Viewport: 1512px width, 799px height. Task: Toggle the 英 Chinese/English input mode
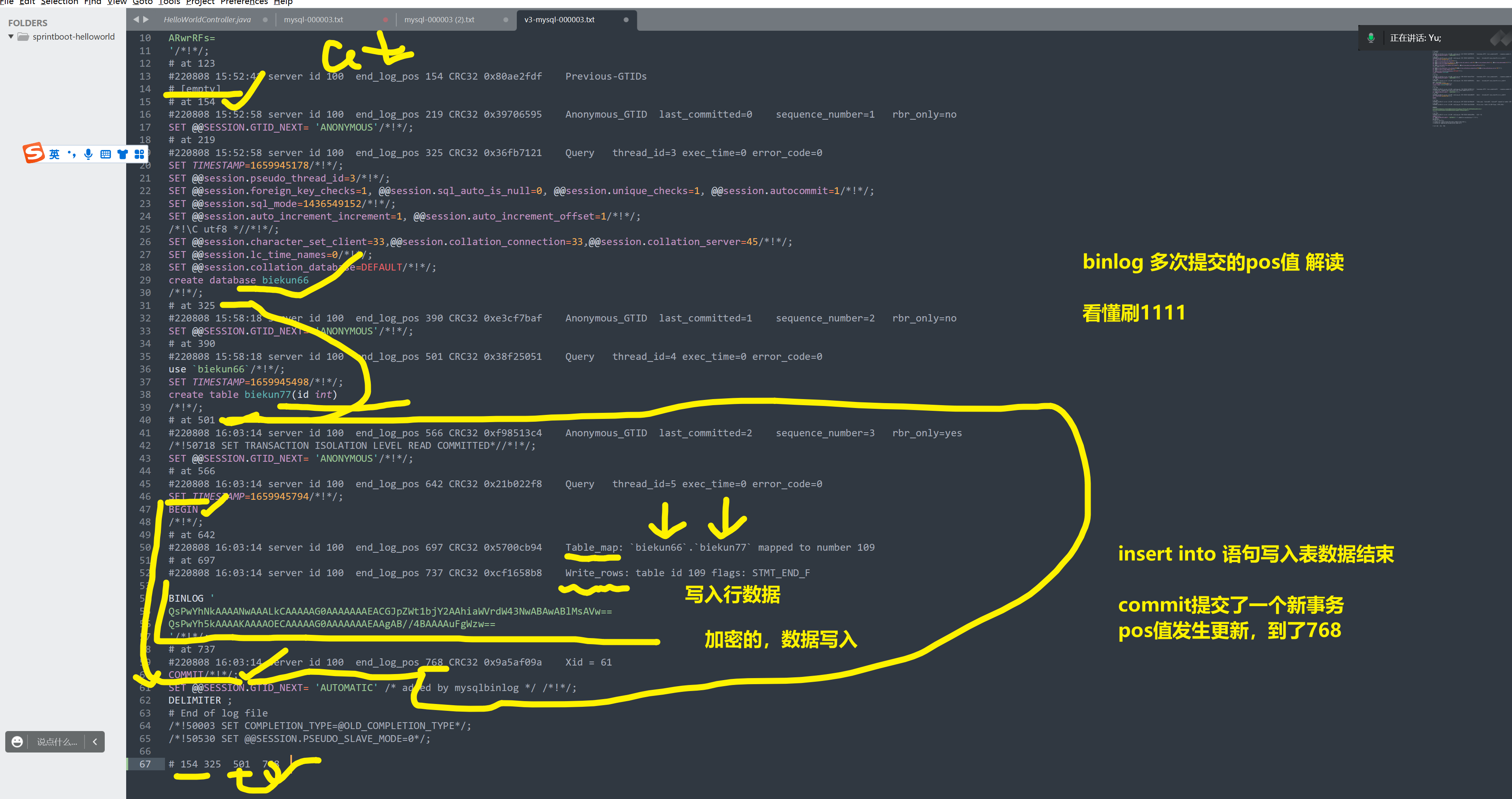(x=54, y=154)
